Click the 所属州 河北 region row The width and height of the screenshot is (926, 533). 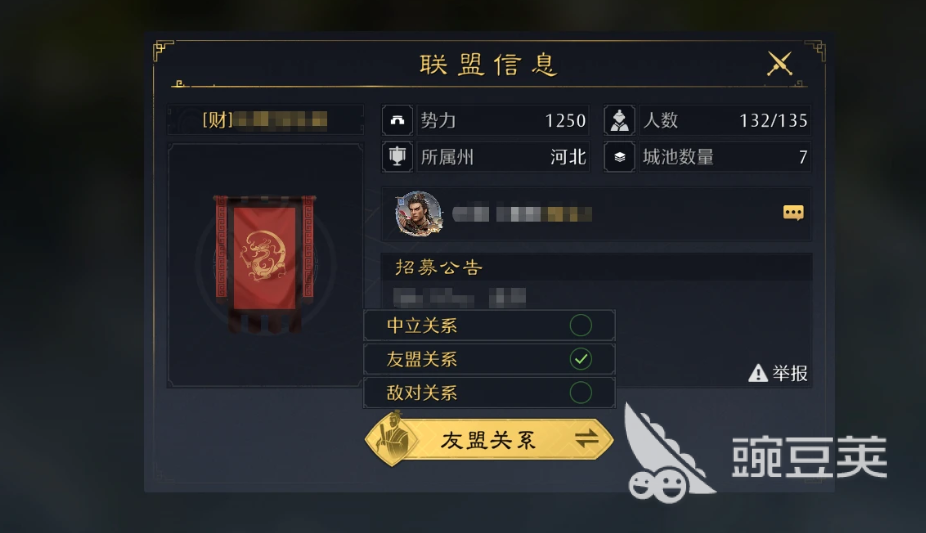click(x=503, y=156)
